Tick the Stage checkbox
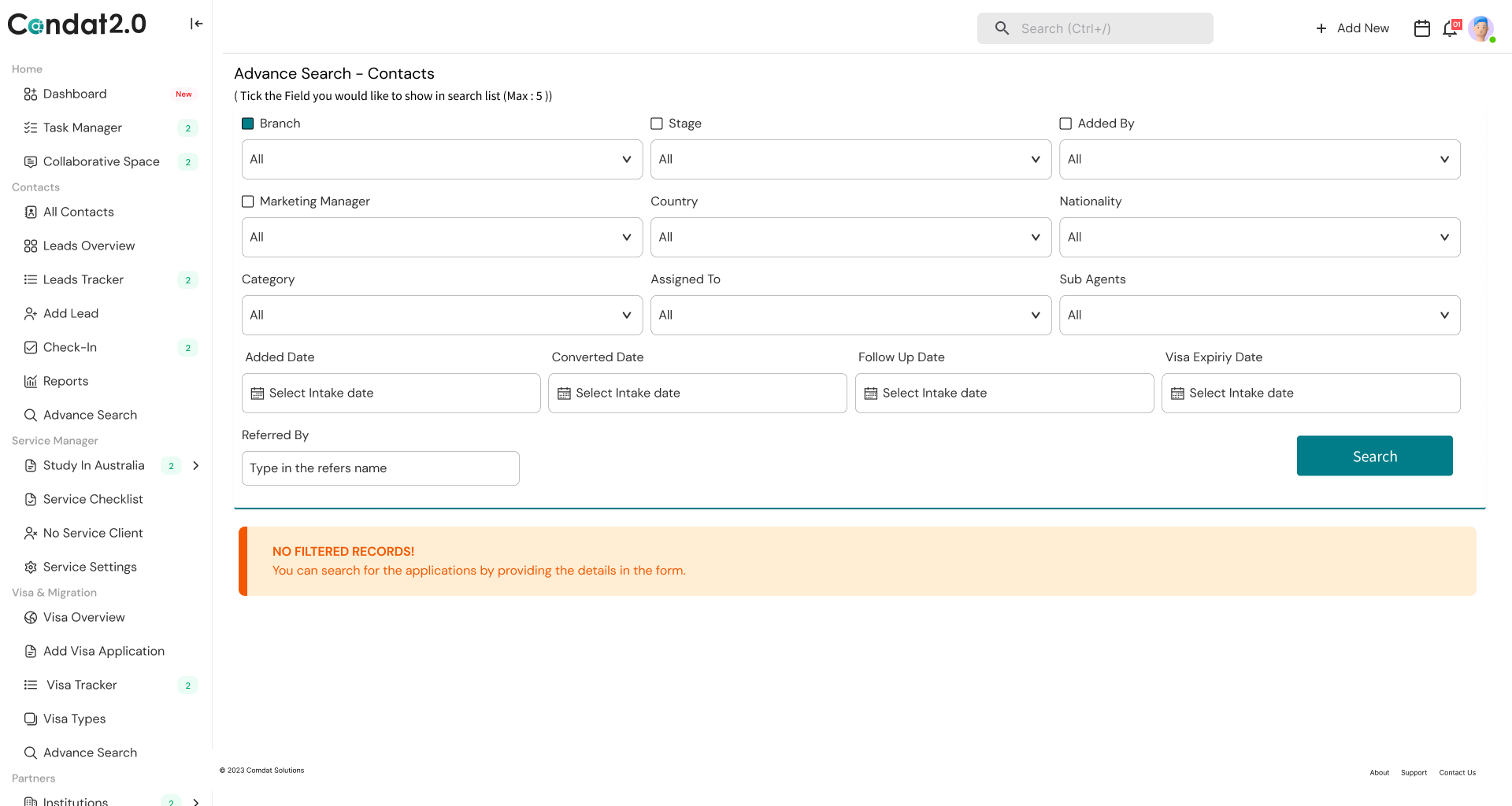Image resolution: width=1512 pixels, height=806 pixels. (657, 124)
